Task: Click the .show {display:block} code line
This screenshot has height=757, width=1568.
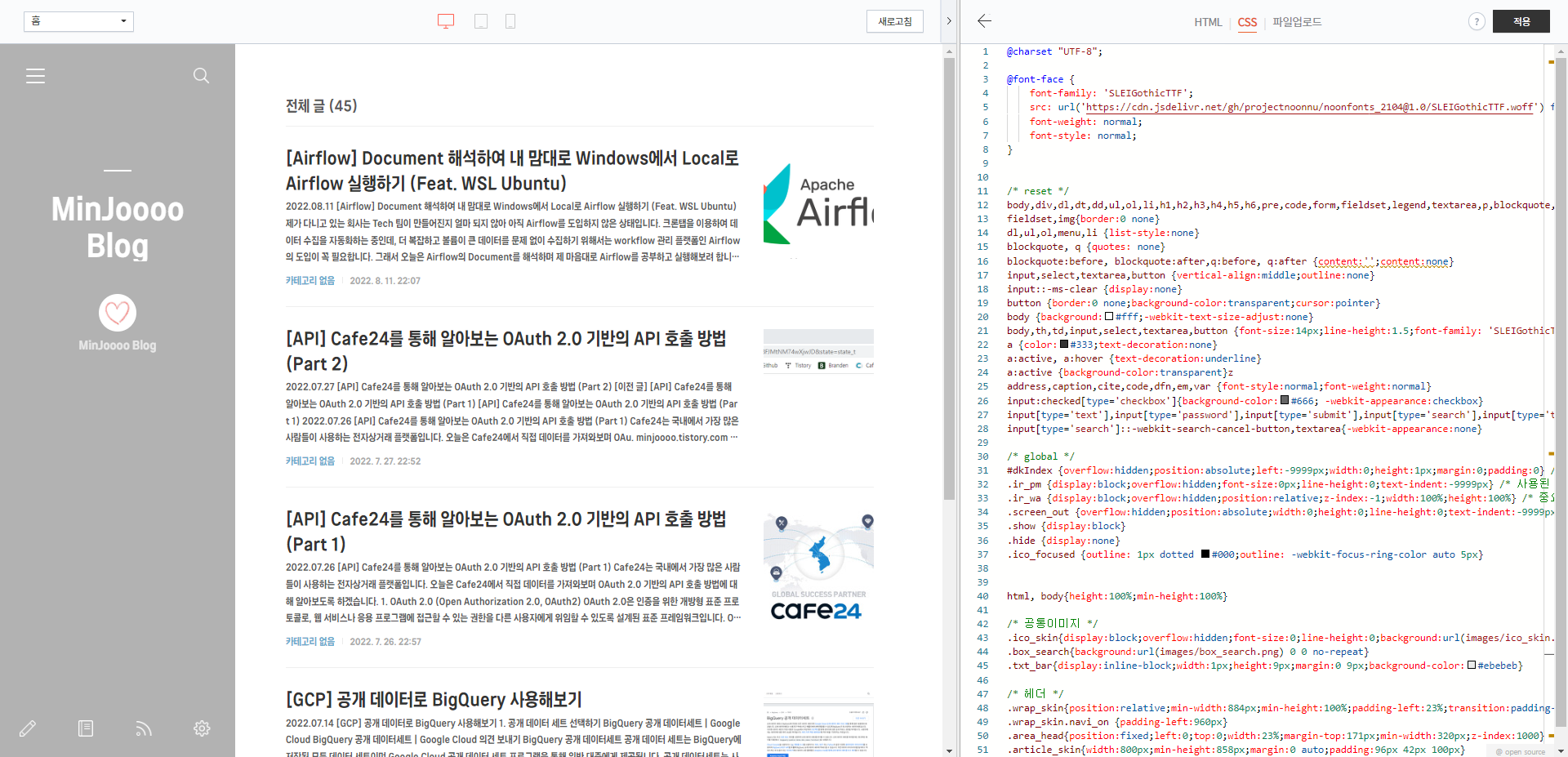Action: click(1066, 526)
